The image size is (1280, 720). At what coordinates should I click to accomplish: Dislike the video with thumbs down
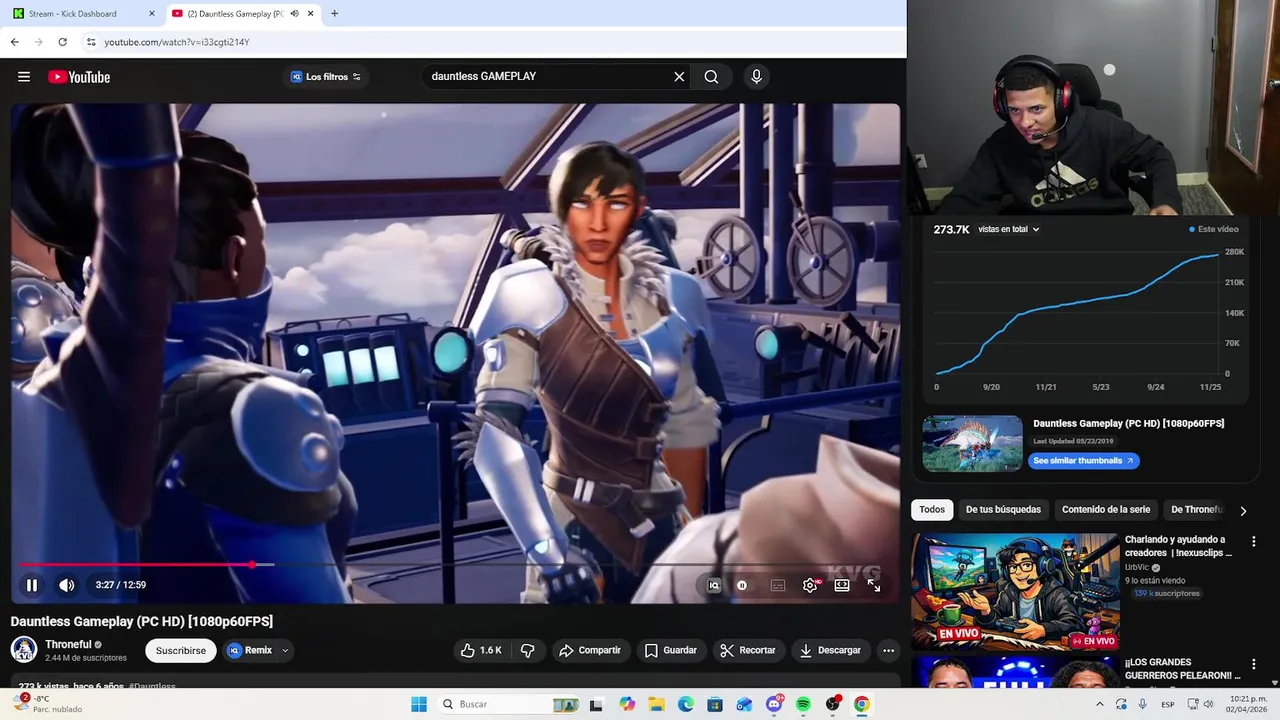point(527,650)
